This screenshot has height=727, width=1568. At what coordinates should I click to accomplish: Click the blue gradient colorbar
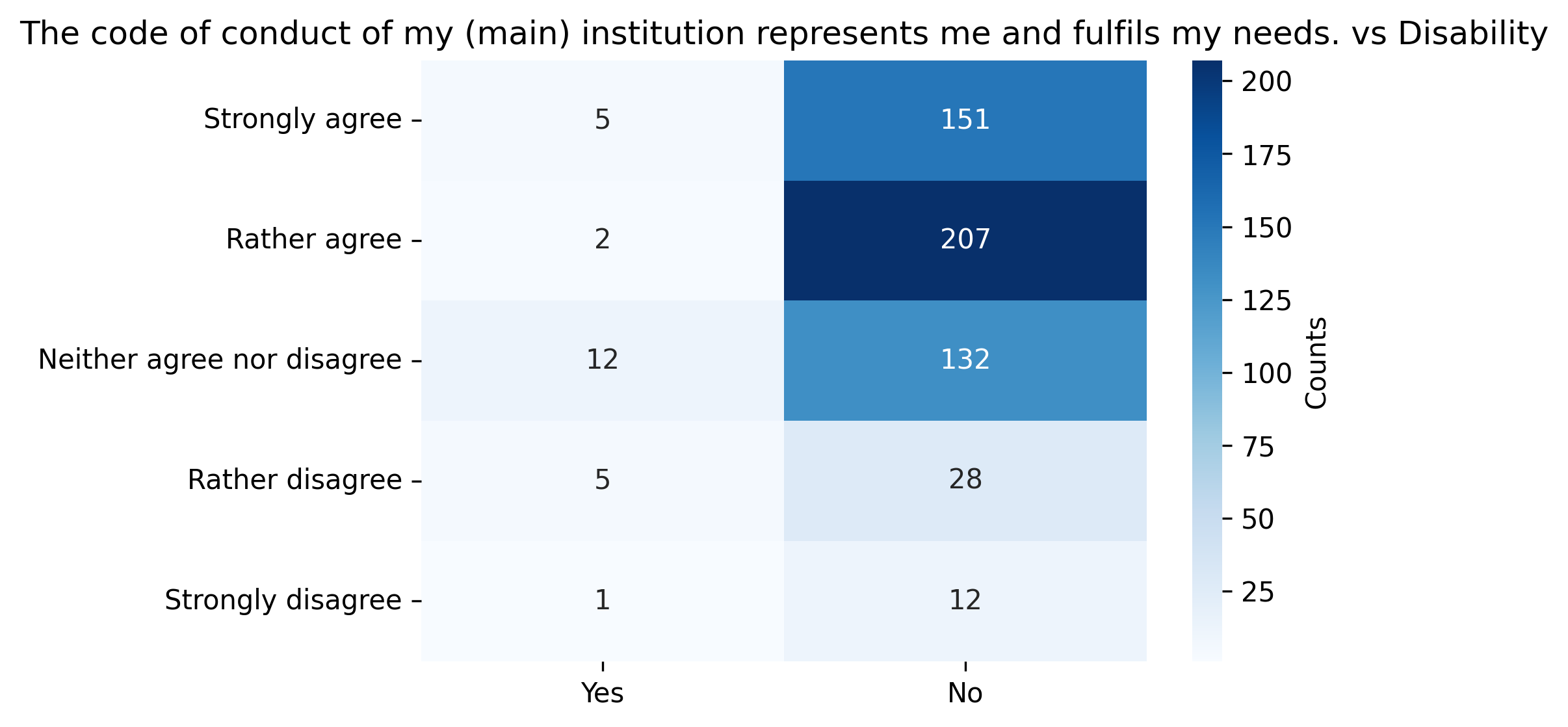pos(1207,360)
